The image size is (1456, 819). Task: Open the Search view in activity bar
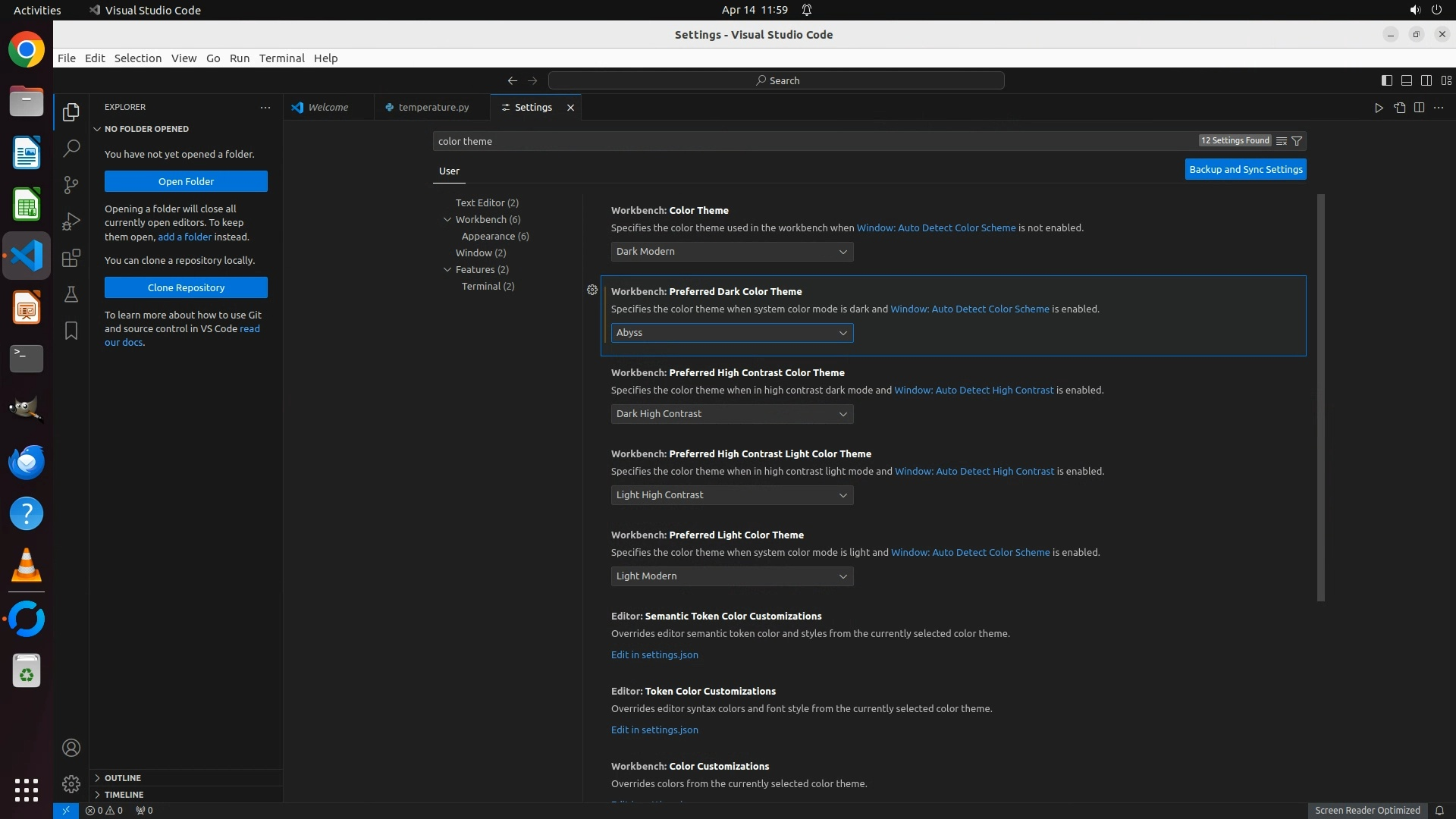coord(71,148)
